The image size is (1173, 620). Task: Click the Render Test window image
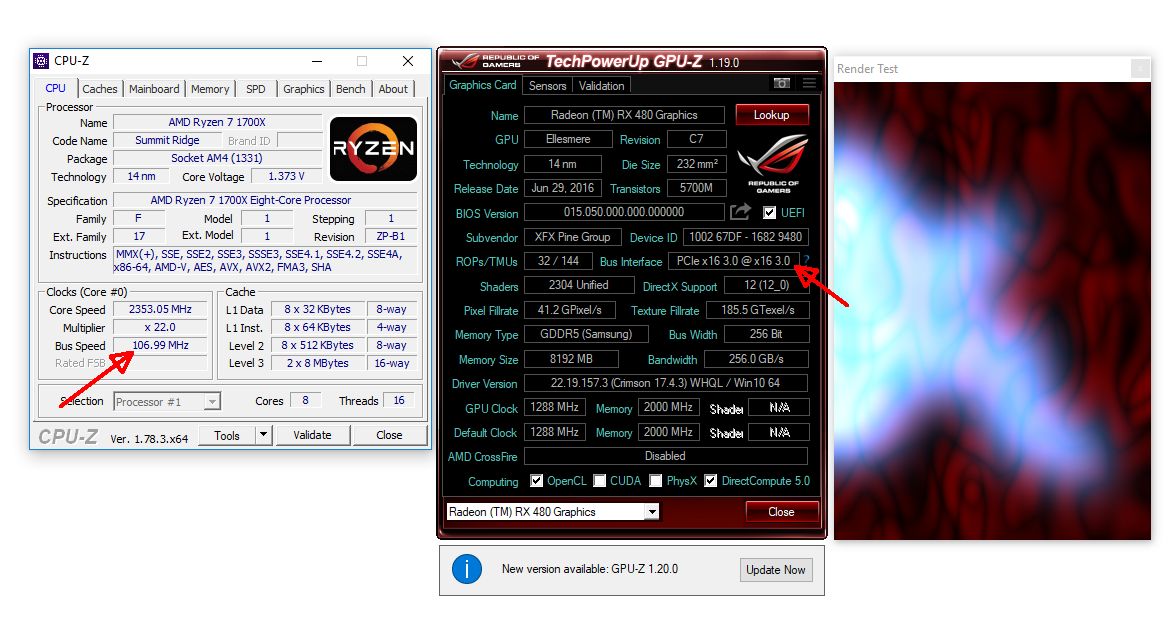pyautogui.click(x=992, y=311)
